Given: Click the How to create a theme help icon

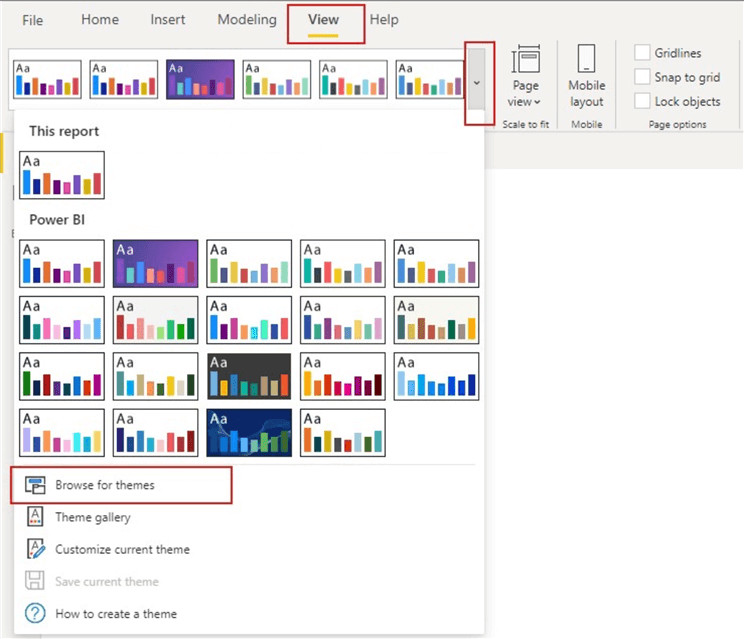Looking at the screenshot, I should click(36, 613).
